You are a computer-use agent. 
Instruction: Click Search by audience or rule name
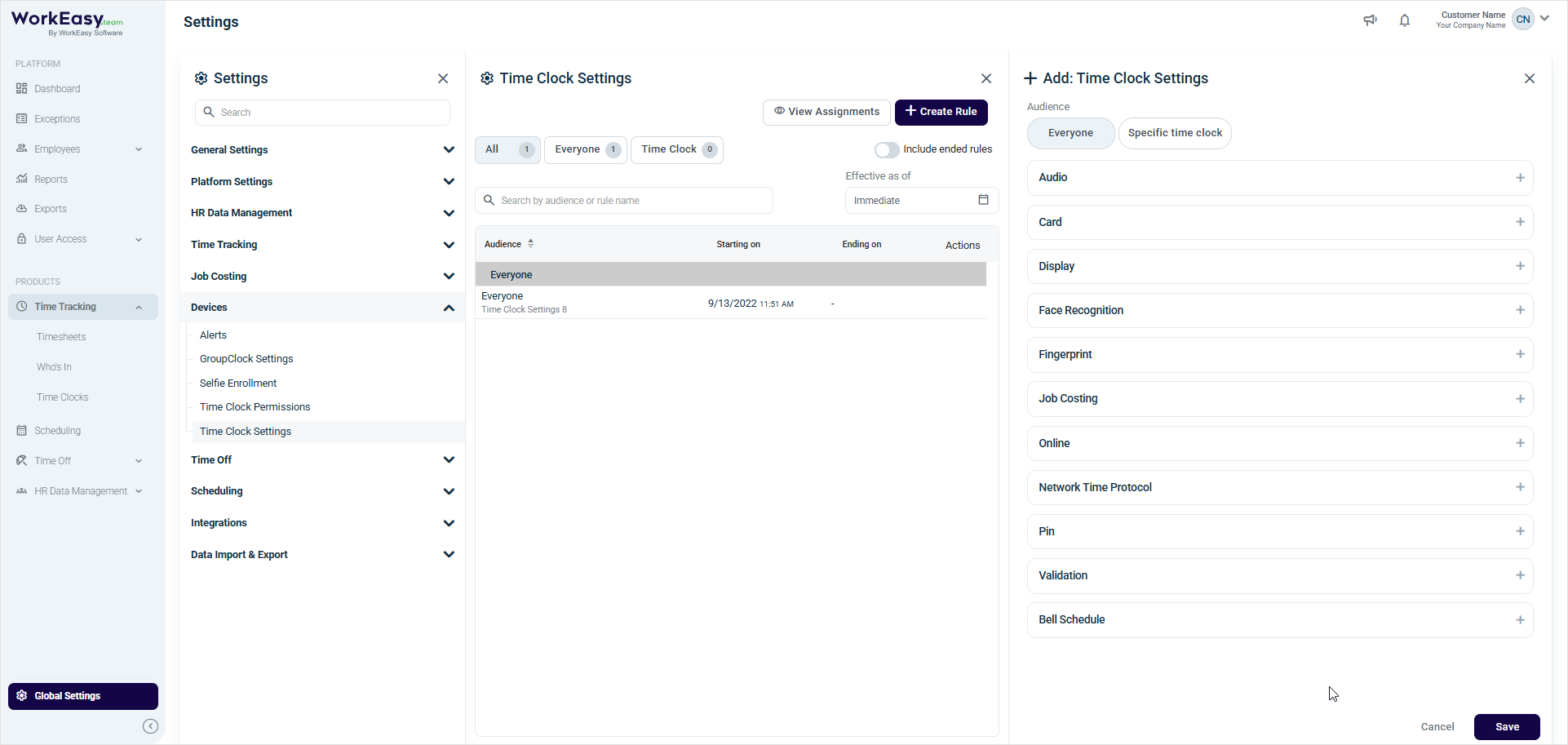[x=624, y=201]
